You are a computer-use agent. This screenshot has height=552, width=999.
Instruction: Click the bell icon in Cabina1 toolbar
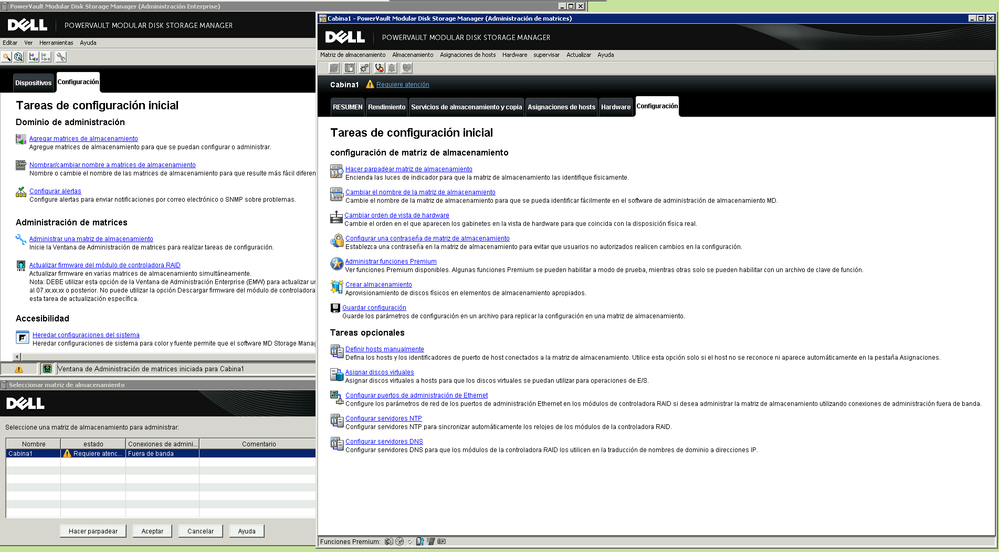click(392, 68)
